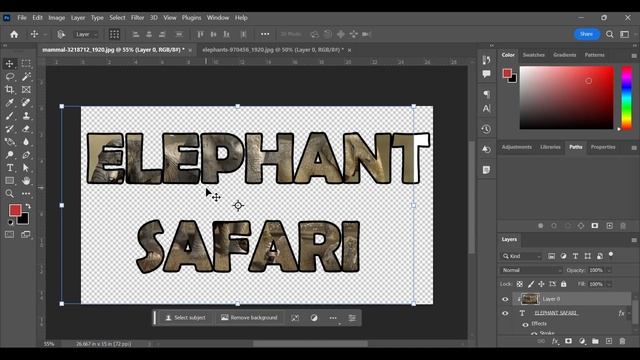Click the Share button
Image resolution: width=640 pixels, height=360 pixels.
[x=587, y=34]
